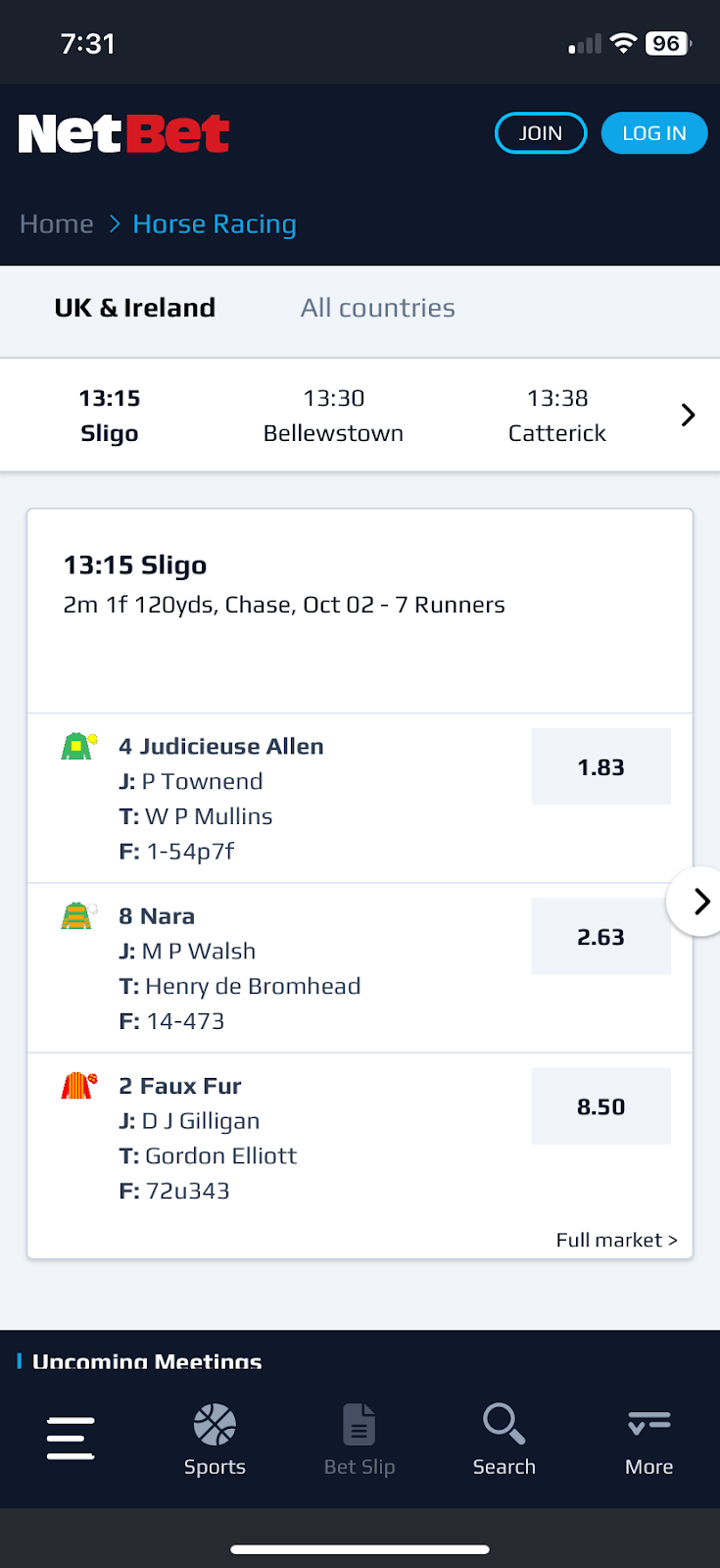Select the UK & Ireland tab
The height and width of the screenshot is (1568, 720).
click(134, 308)
